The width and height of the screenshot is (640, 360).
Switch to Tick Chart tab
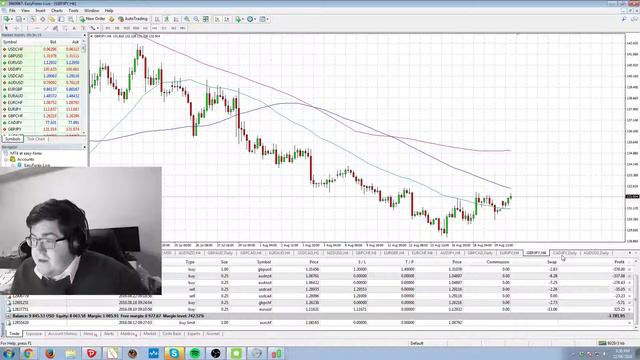tap(36, 139)
